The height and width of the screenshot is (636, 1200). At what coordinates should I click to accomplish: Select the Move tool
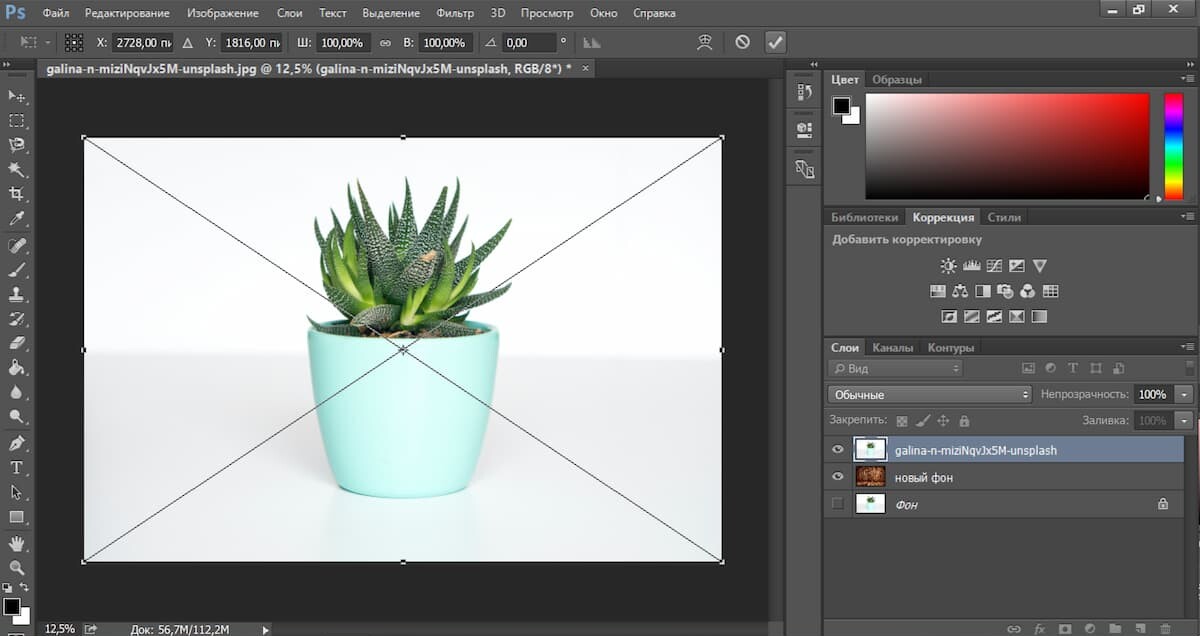click(17, 96)
